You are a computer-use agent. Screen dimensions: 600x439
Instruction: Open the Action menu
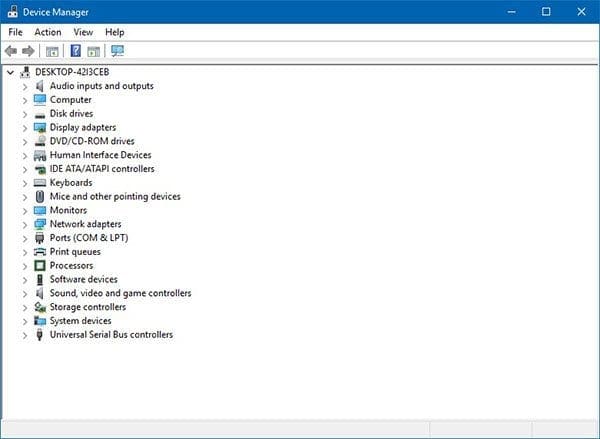[47, 32]
